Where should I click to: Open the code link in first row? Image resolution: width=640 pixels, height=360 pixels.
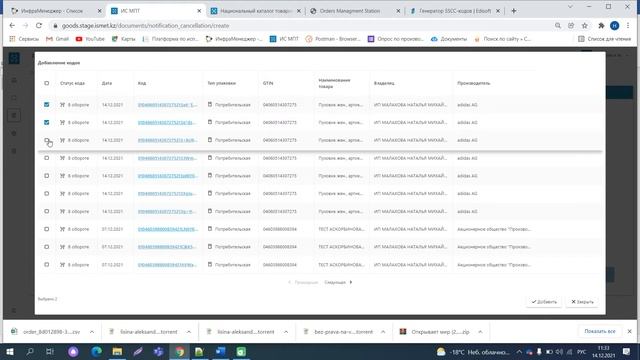pyautogui.click(x=167, y=105)
